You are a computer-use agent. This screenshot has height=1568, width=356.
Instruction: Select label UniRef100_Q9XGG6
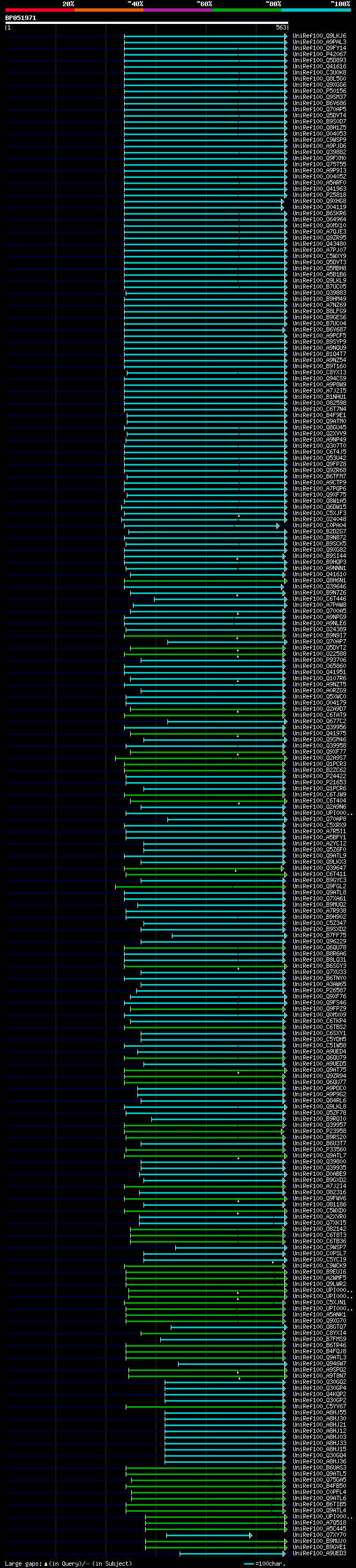[319, 85]
